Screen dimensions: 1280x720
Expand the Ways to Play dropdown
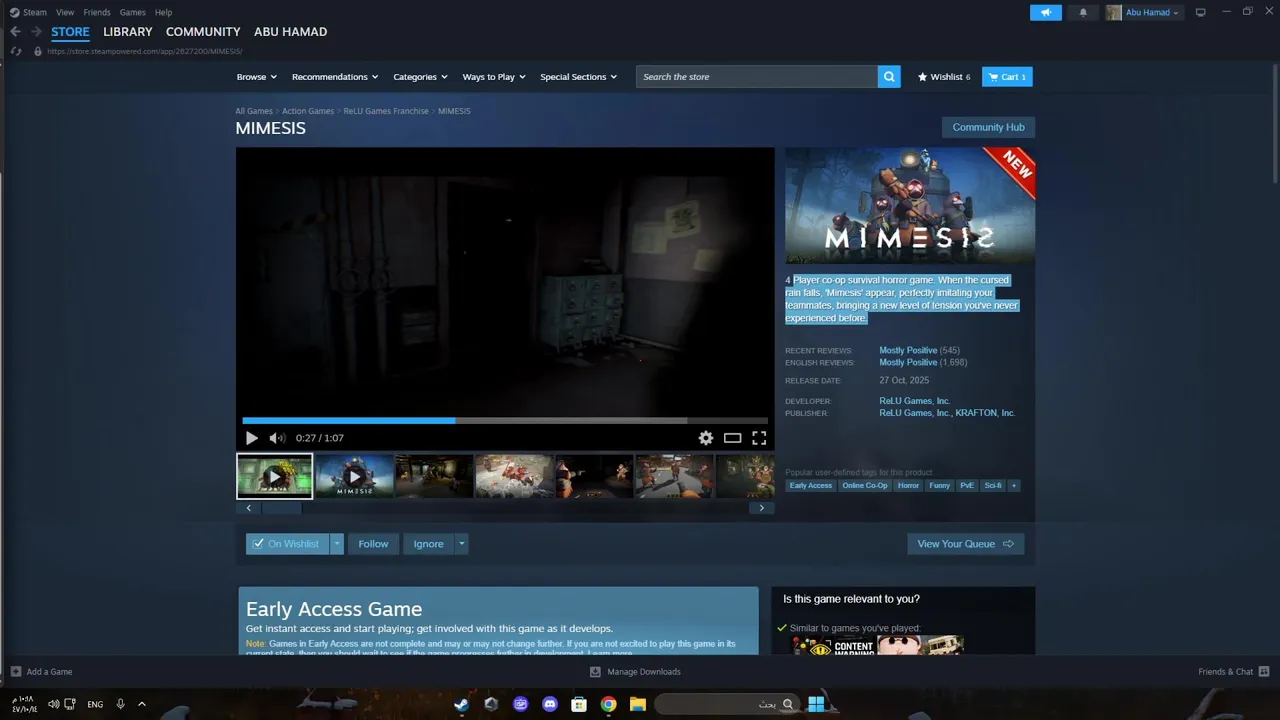pos(493,77)
